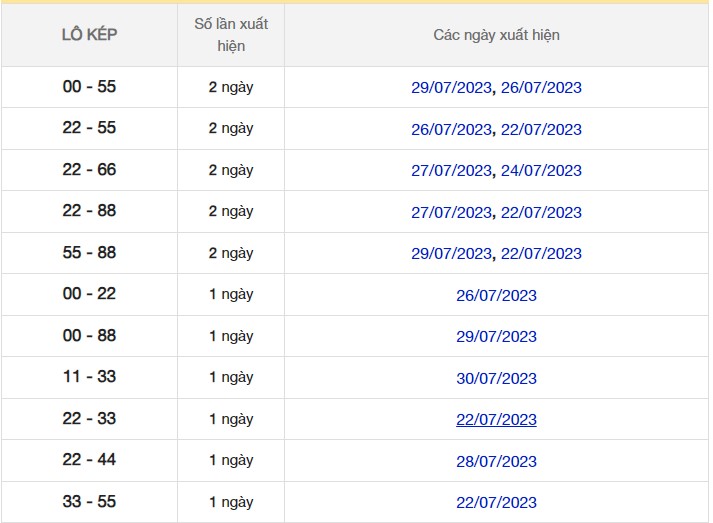Click the 30/07/2023 date link
Image resolution: width=713 pixels, height=523 pixels.
496,378
